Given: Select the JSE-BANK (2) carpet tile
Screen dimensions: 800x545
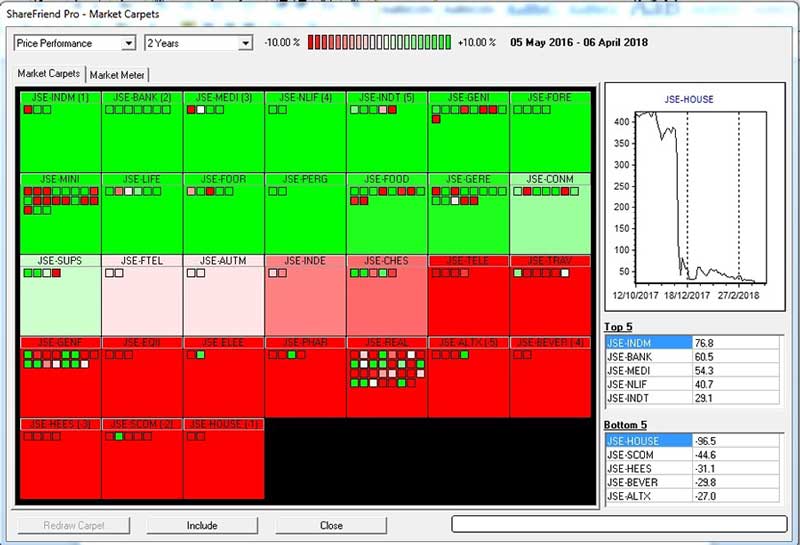Looking at the screenshot, I should 142,132.
